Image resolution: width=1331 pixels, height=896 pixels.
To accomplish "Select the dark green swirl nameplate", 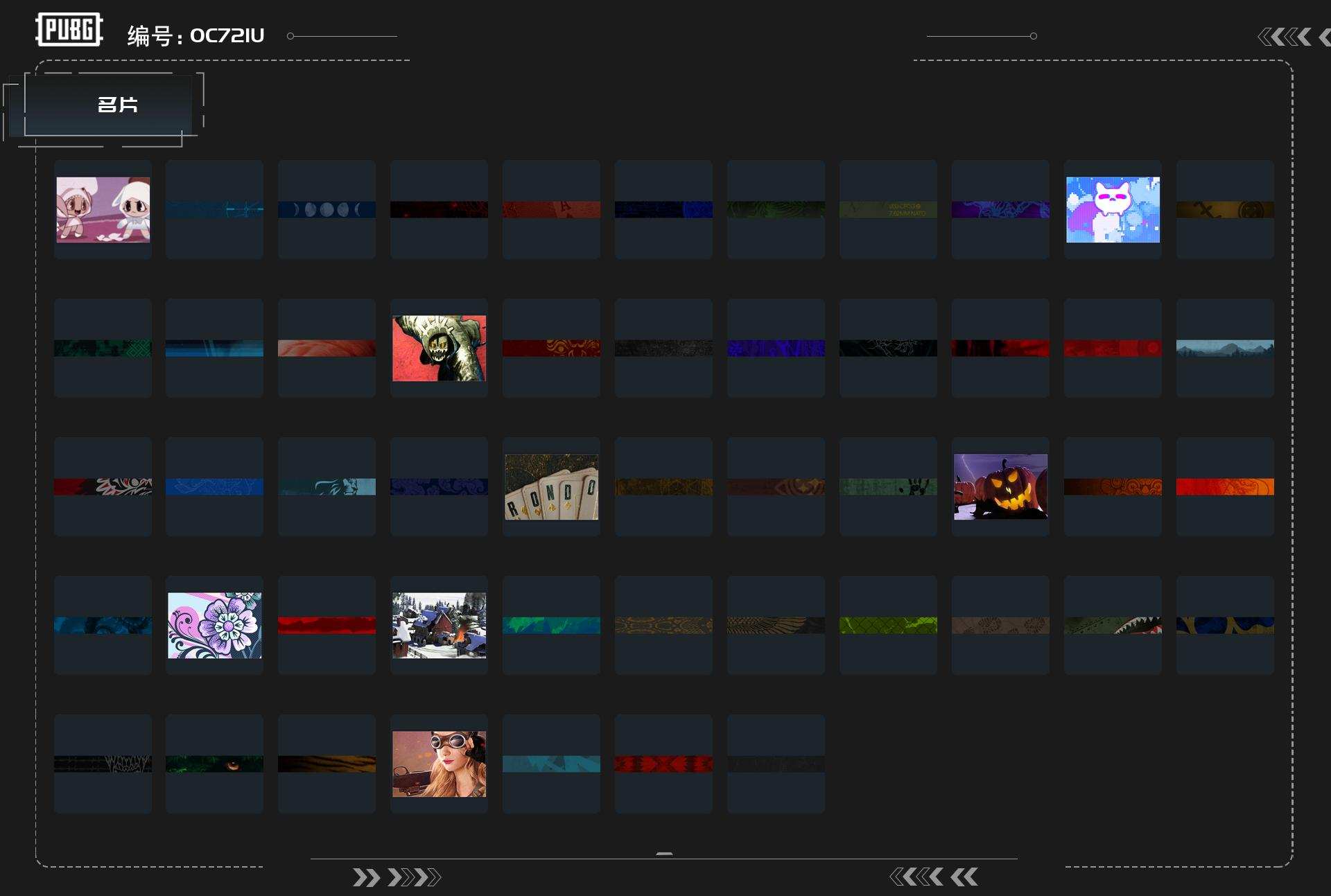I will (776, 209).
